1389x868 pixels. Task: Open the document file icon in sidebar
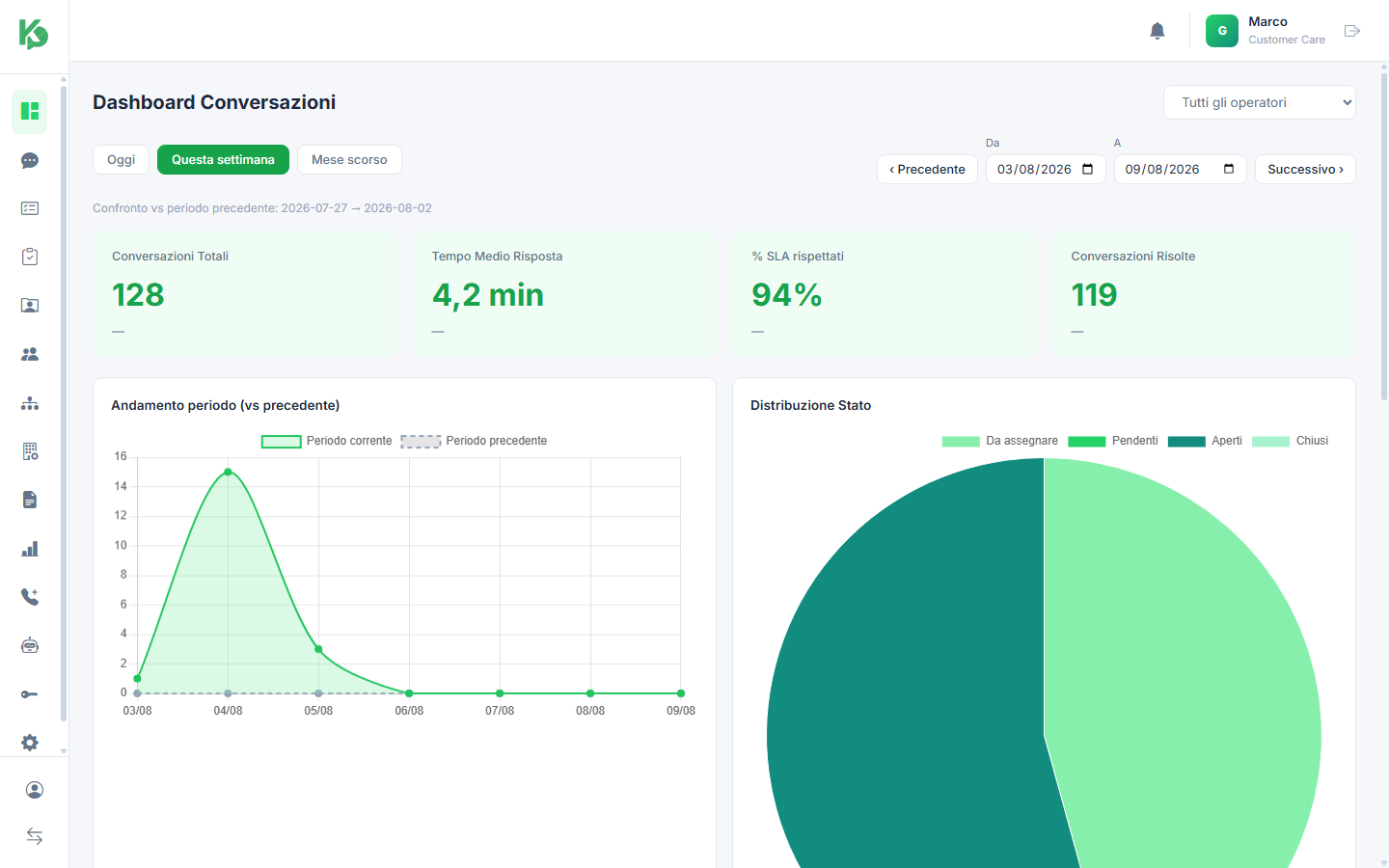click(30, 500)
